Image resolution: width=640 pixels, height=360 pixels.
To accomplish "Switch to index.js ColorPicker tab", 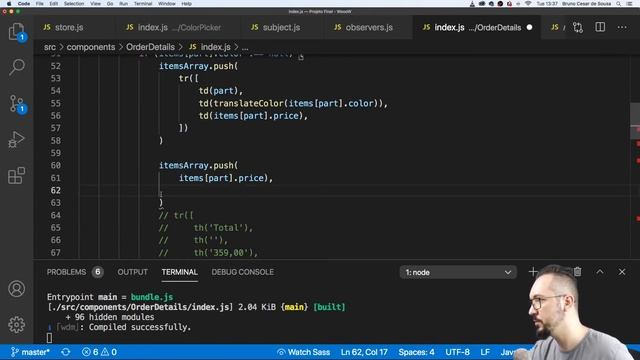I will (x=173, y=27).
